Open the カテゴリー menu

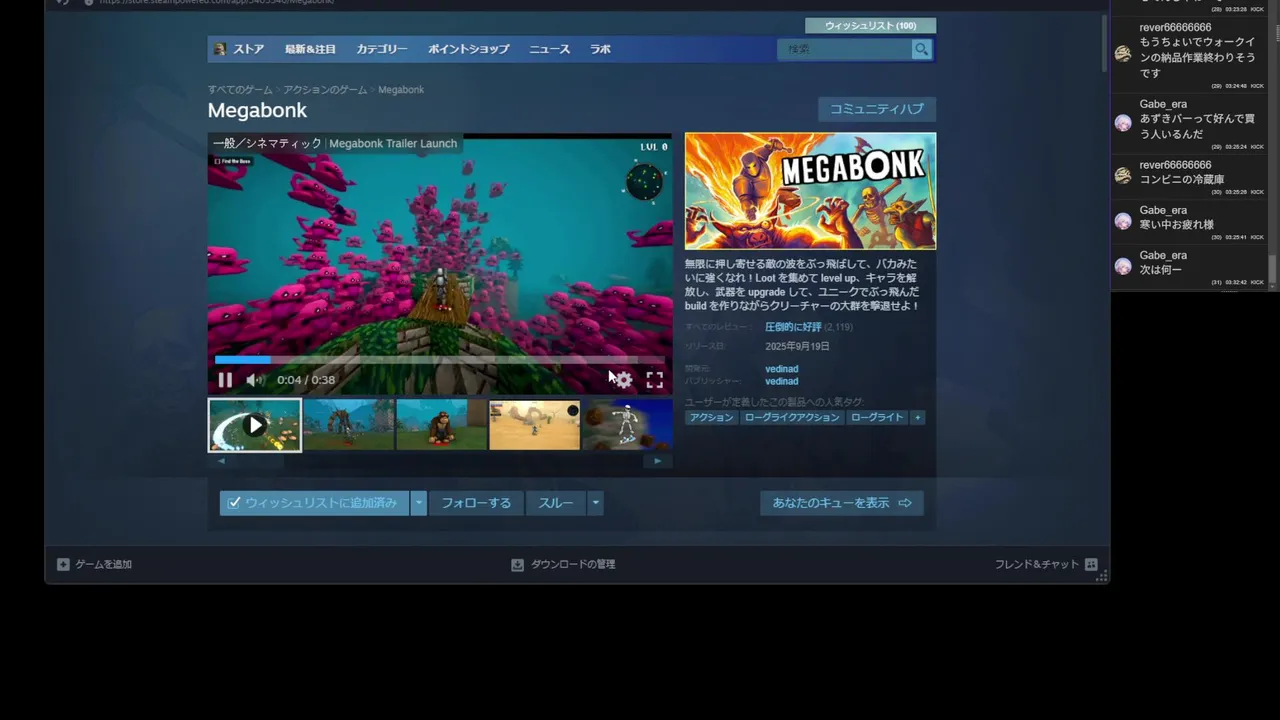pos(382,49)
